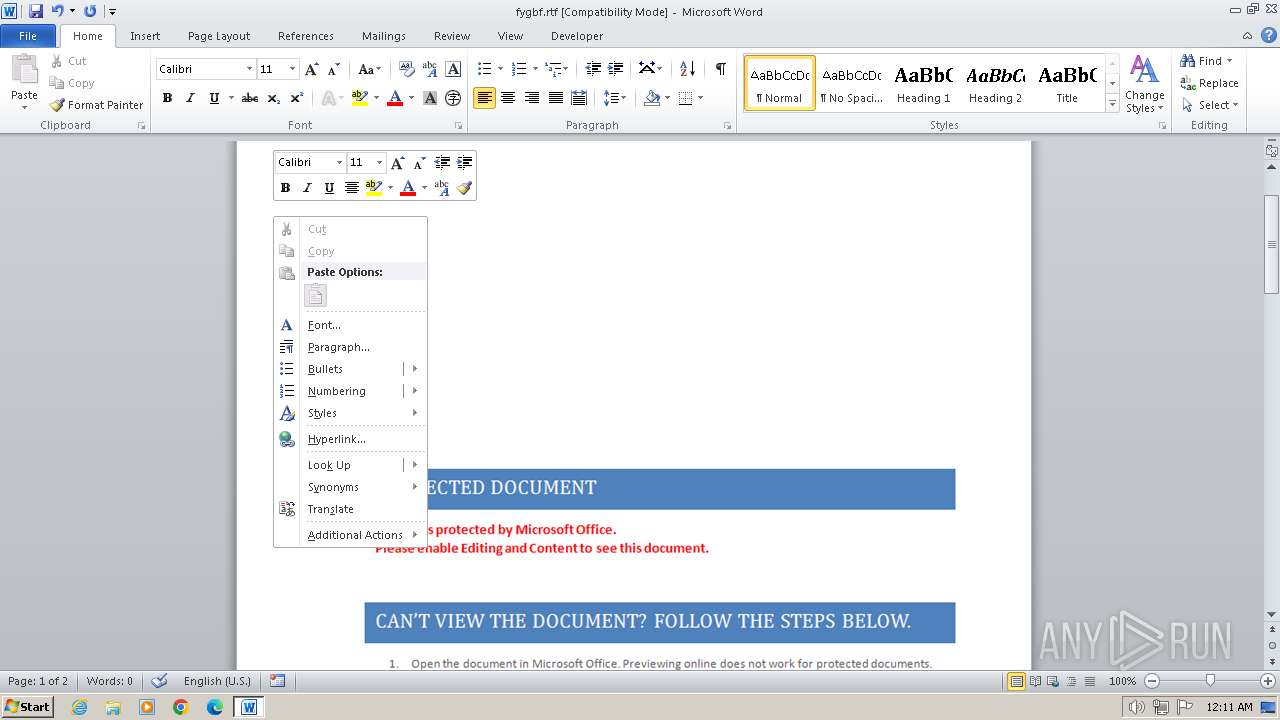The image size is (1280, 720).
Task: Switch to Print Layout view in status bar
Action: (1016, 681)
